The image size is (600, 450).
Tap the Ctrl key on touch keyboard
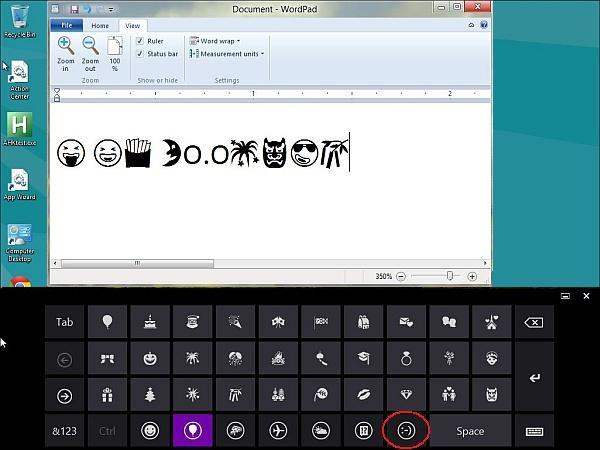(x=107, y=431)
